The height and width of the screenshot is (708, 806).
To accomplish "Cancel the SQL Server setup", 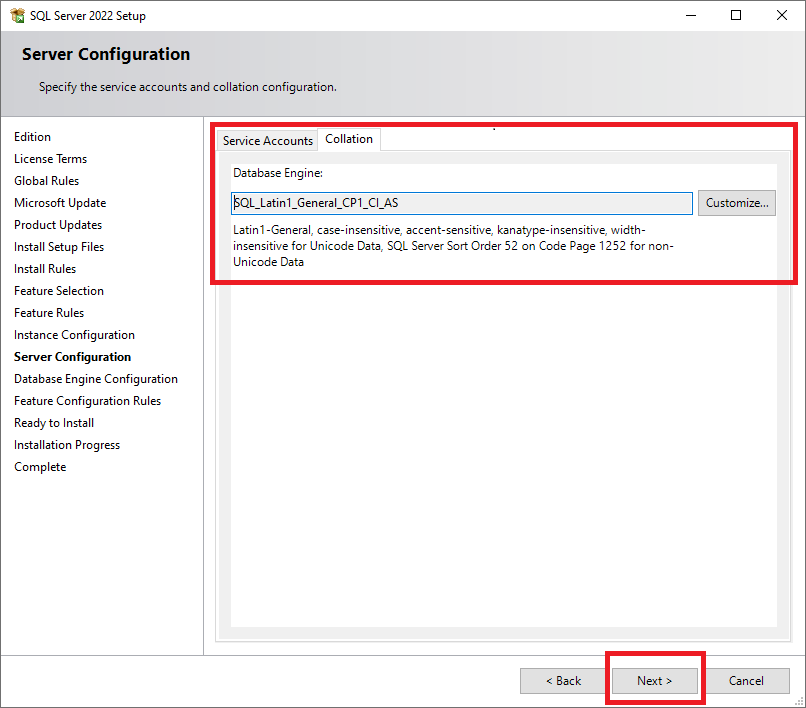I will click(746, 681).
